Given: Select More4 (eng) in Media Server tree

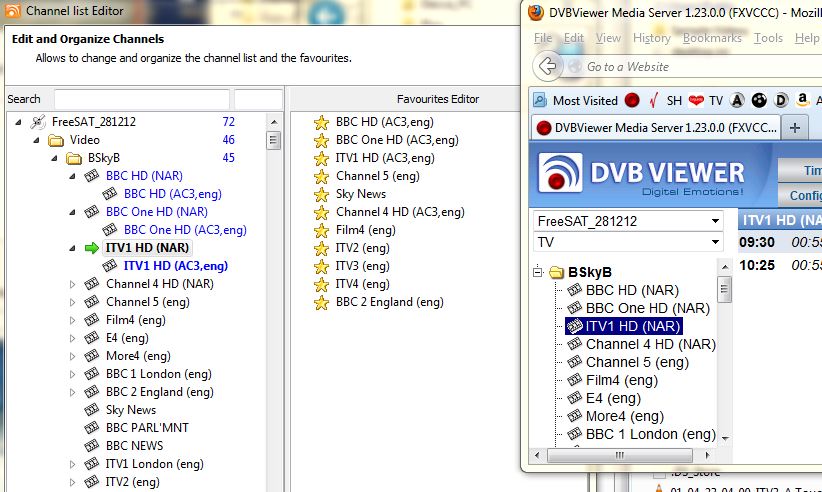Looking at the screenshot, I should (x=625, y=417).
